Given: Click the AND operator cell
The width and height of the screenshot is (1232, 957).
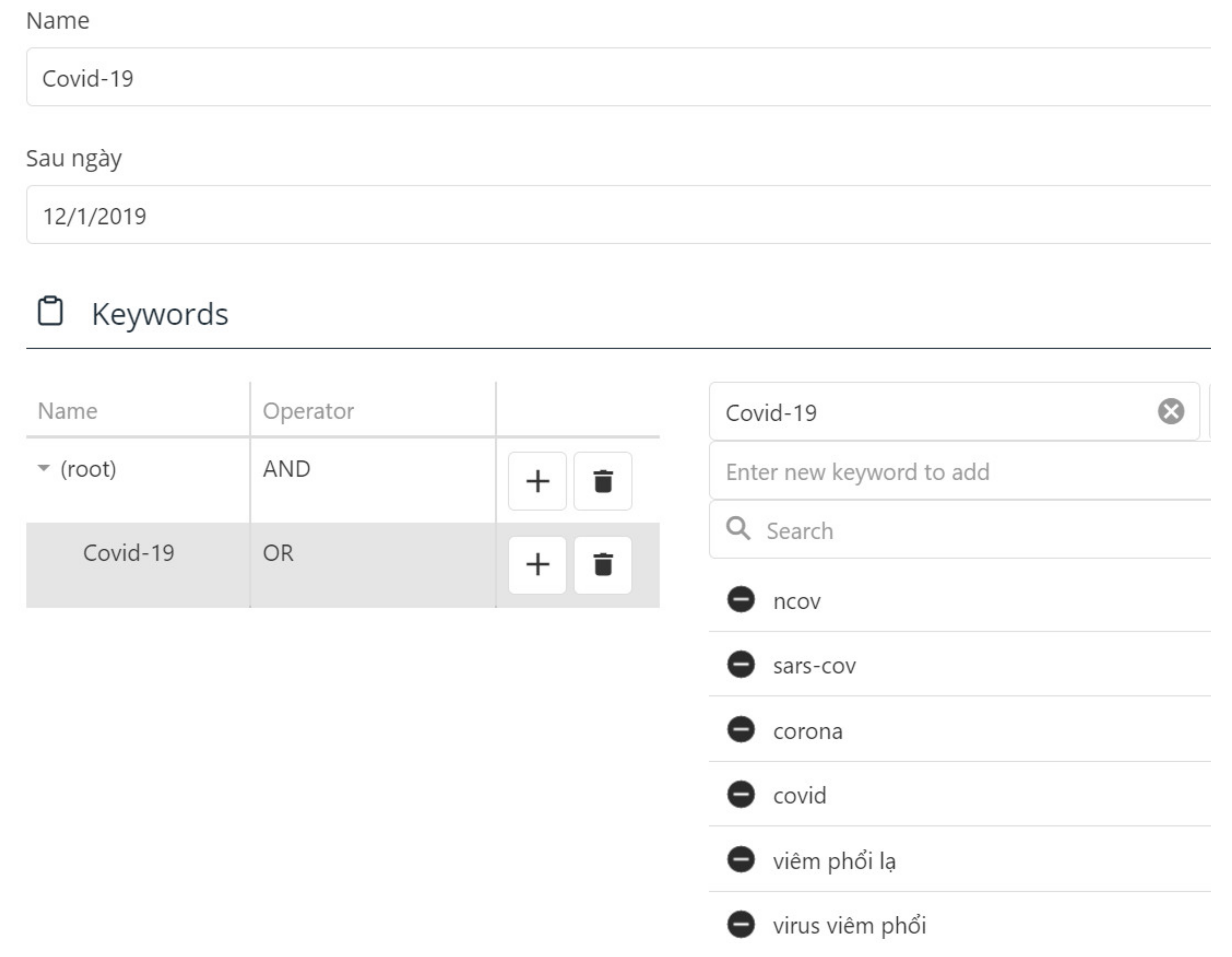Looking at the screenshot, I should tap(373, 481).
